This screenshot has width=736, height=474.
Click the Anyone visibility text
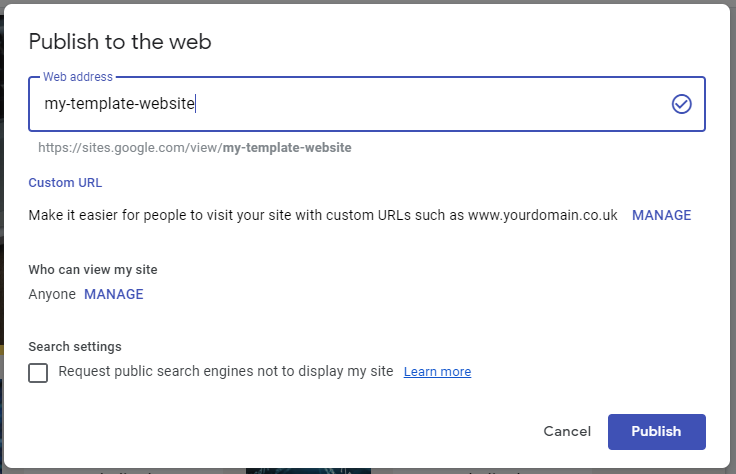(52, 294)
